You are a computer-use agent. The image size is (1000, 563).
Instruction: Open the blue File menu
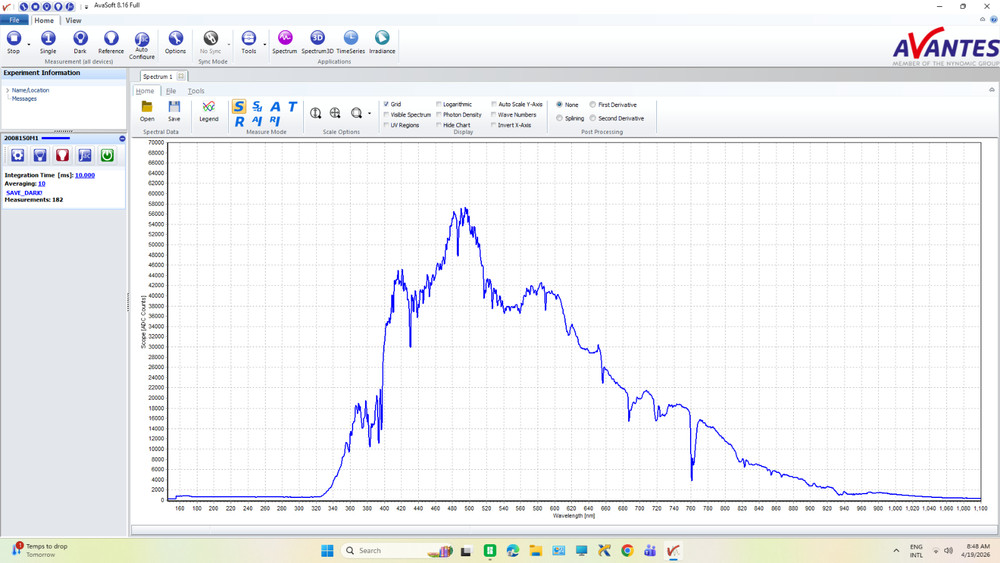click(14, 20)
